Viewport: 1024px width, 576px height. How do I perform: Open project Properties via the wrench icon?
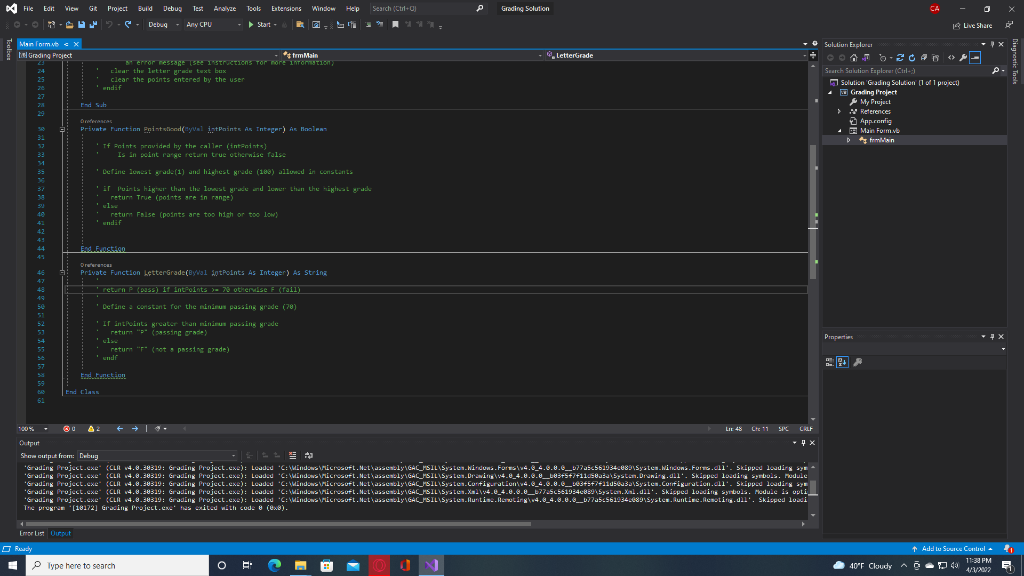[963, 57]
